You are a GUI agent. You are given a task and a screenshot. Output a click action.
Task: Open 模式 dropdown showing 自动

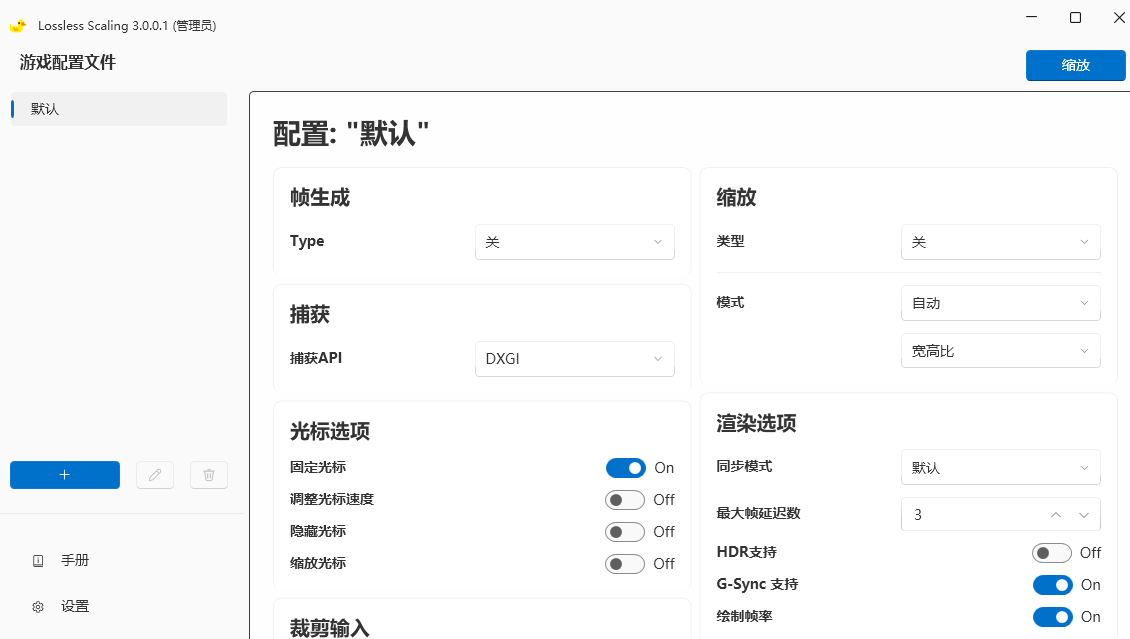pyautogui.click(x=1000, y=303)
